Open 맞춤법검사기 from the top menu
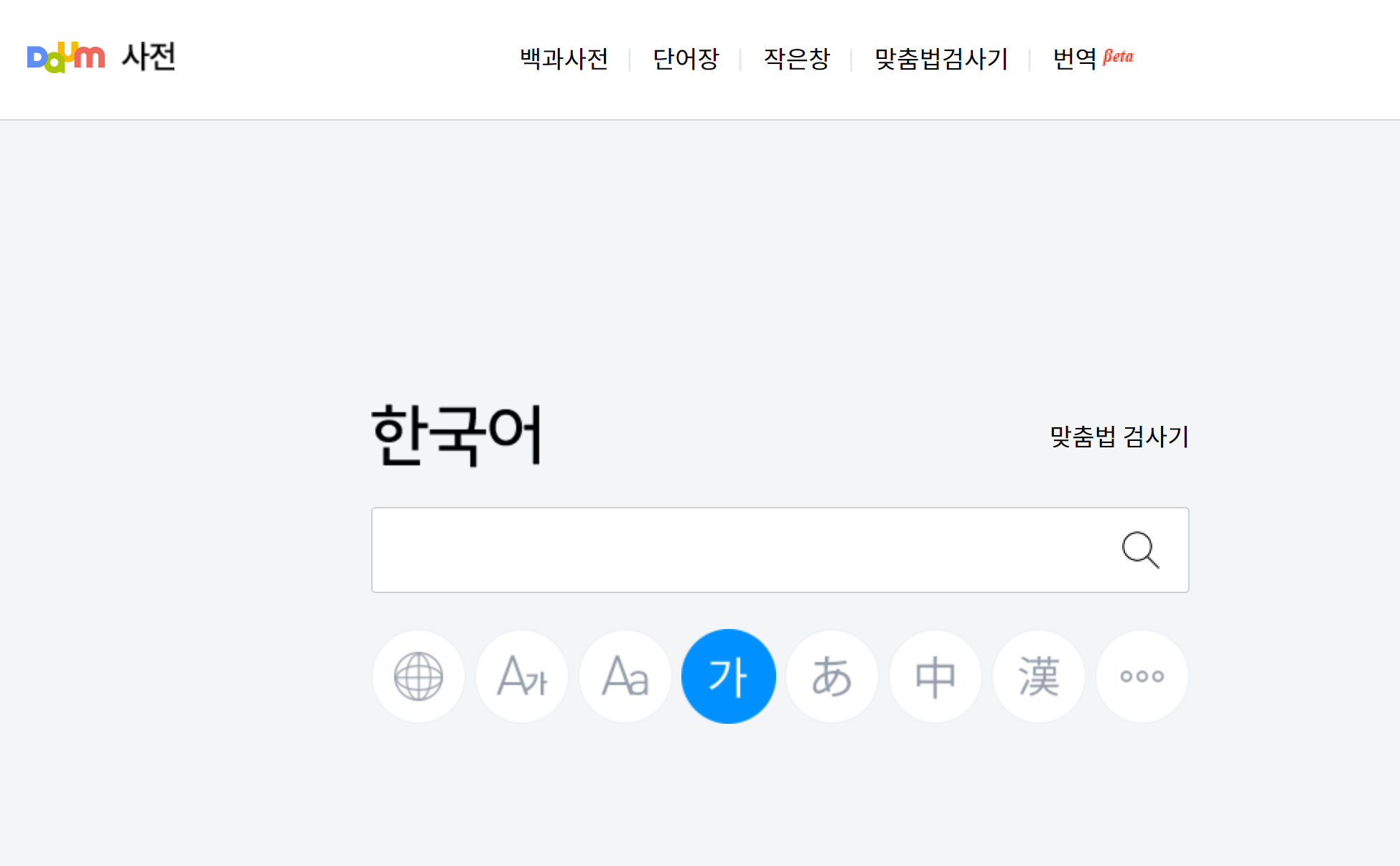The height and width of the screenshot is (866, 1400). (x=940, y=60)
